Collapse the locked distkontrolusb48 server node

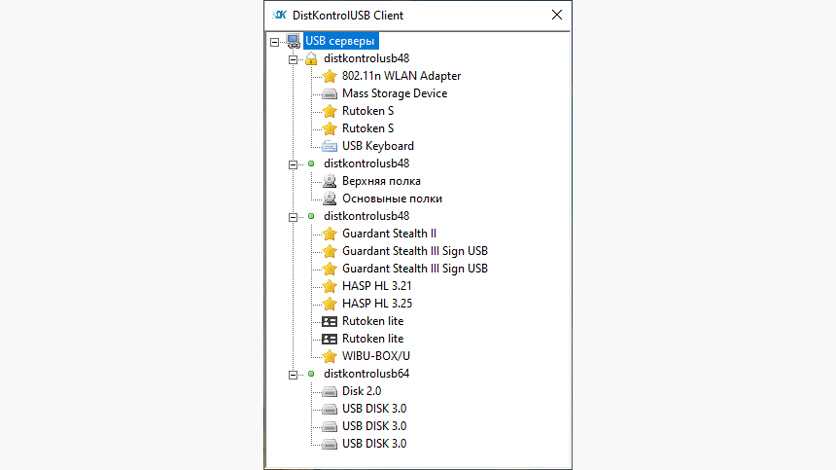293,59
